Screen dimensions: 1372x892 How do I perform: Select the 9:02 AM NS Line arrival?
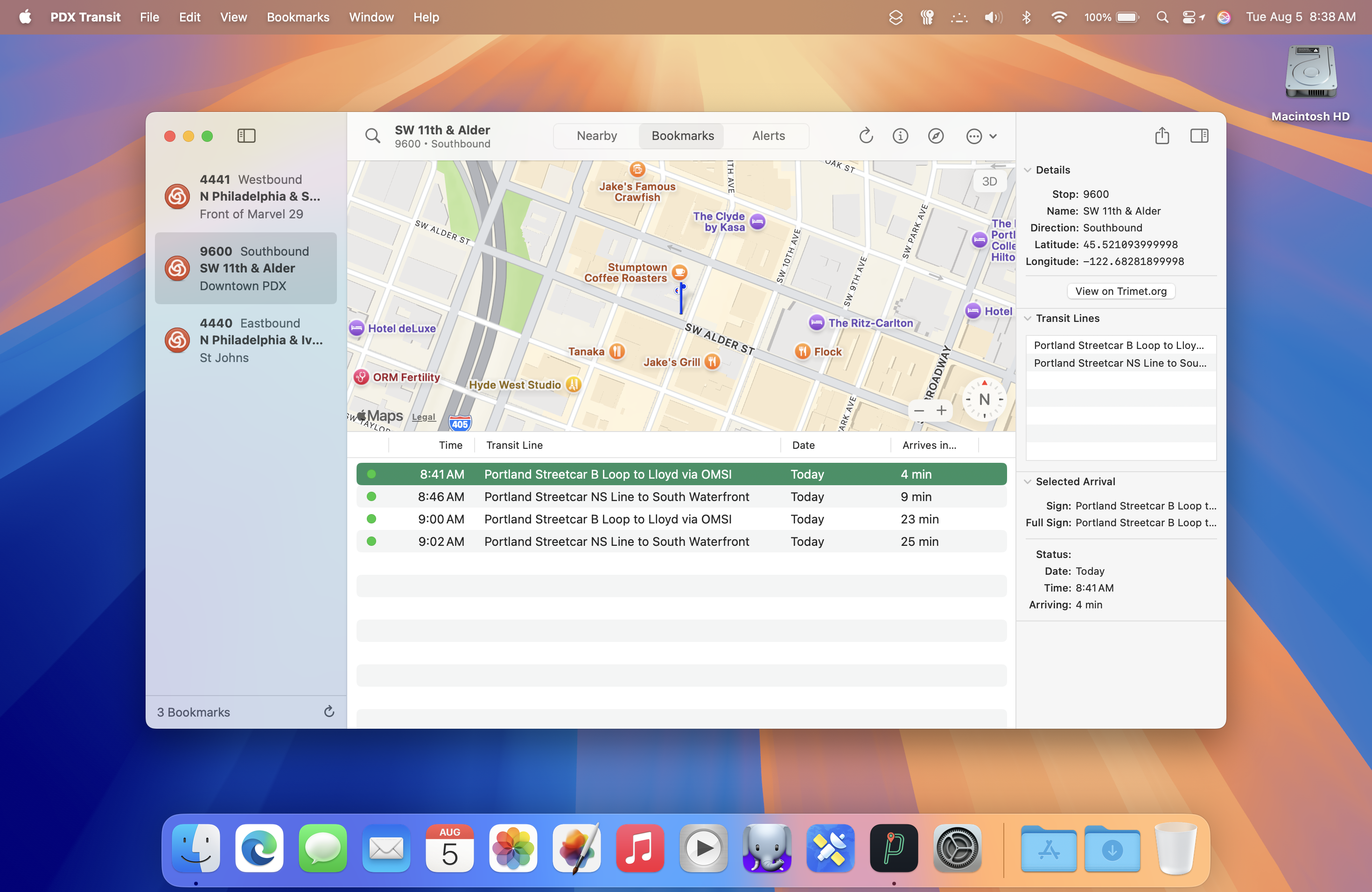pos(681,541)
